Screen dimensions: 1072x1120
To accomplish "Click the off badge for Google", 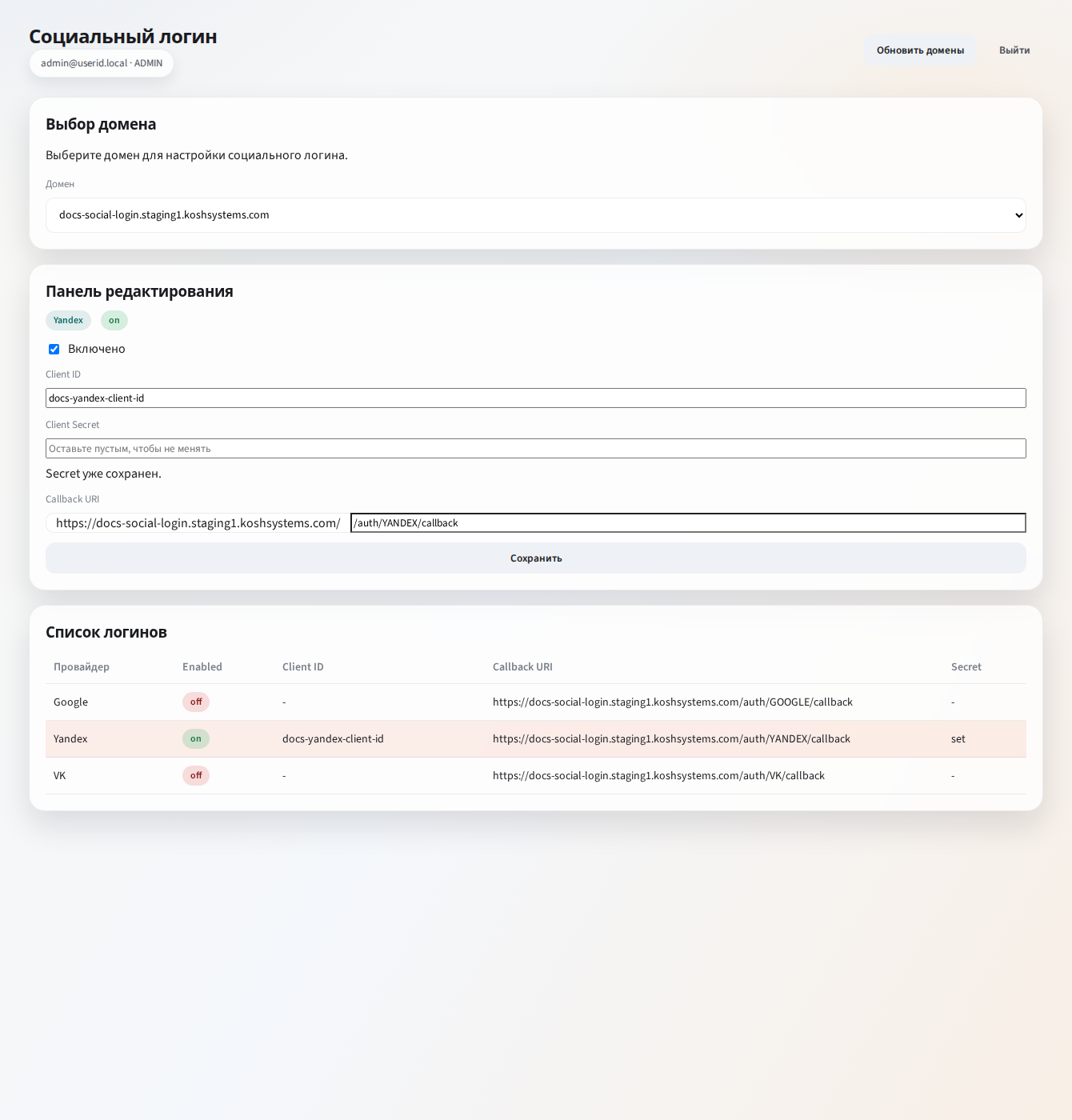I will pyautogui.click(x=196, y=702).
